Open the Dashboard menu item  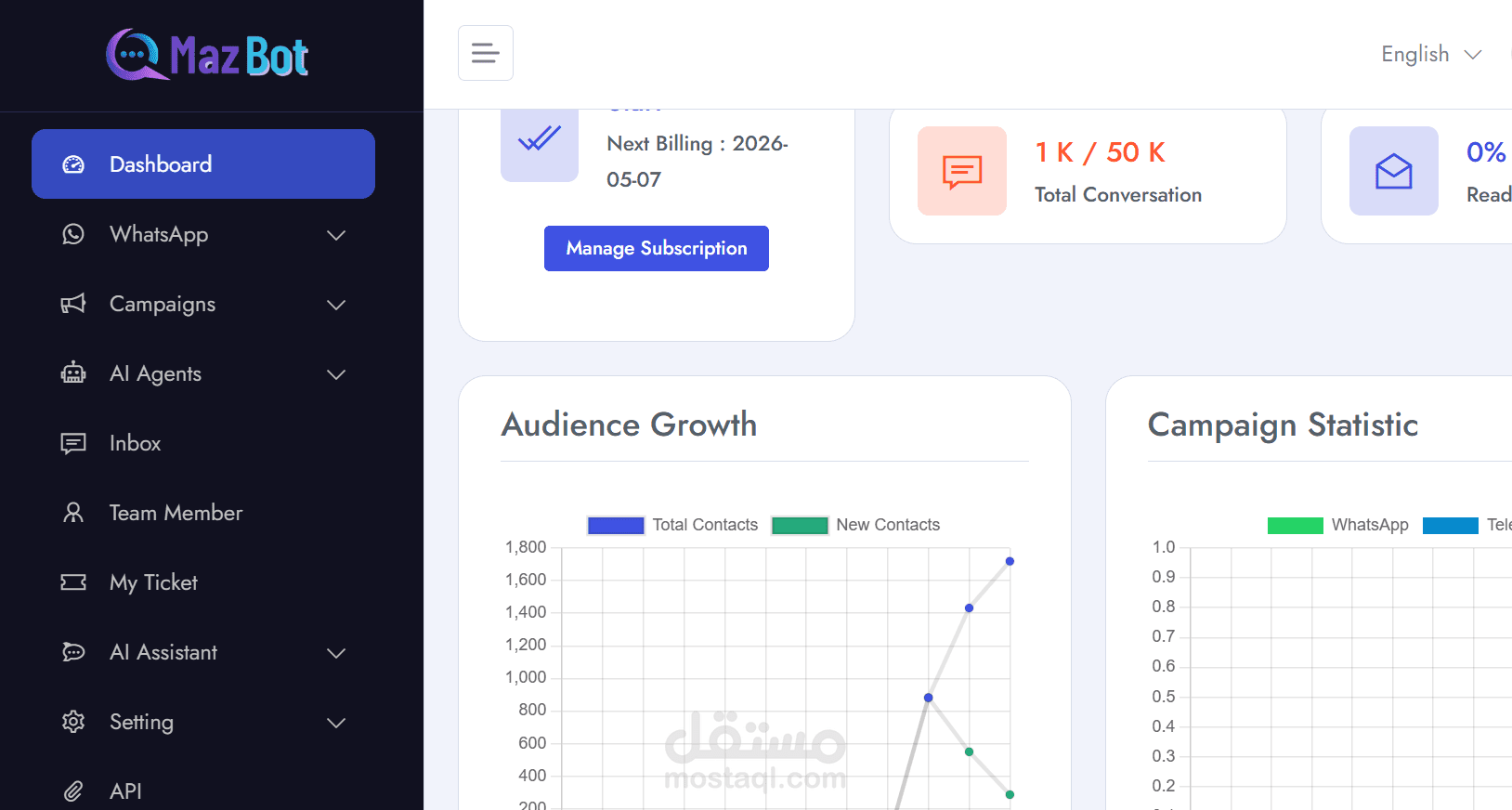[203, 163]
